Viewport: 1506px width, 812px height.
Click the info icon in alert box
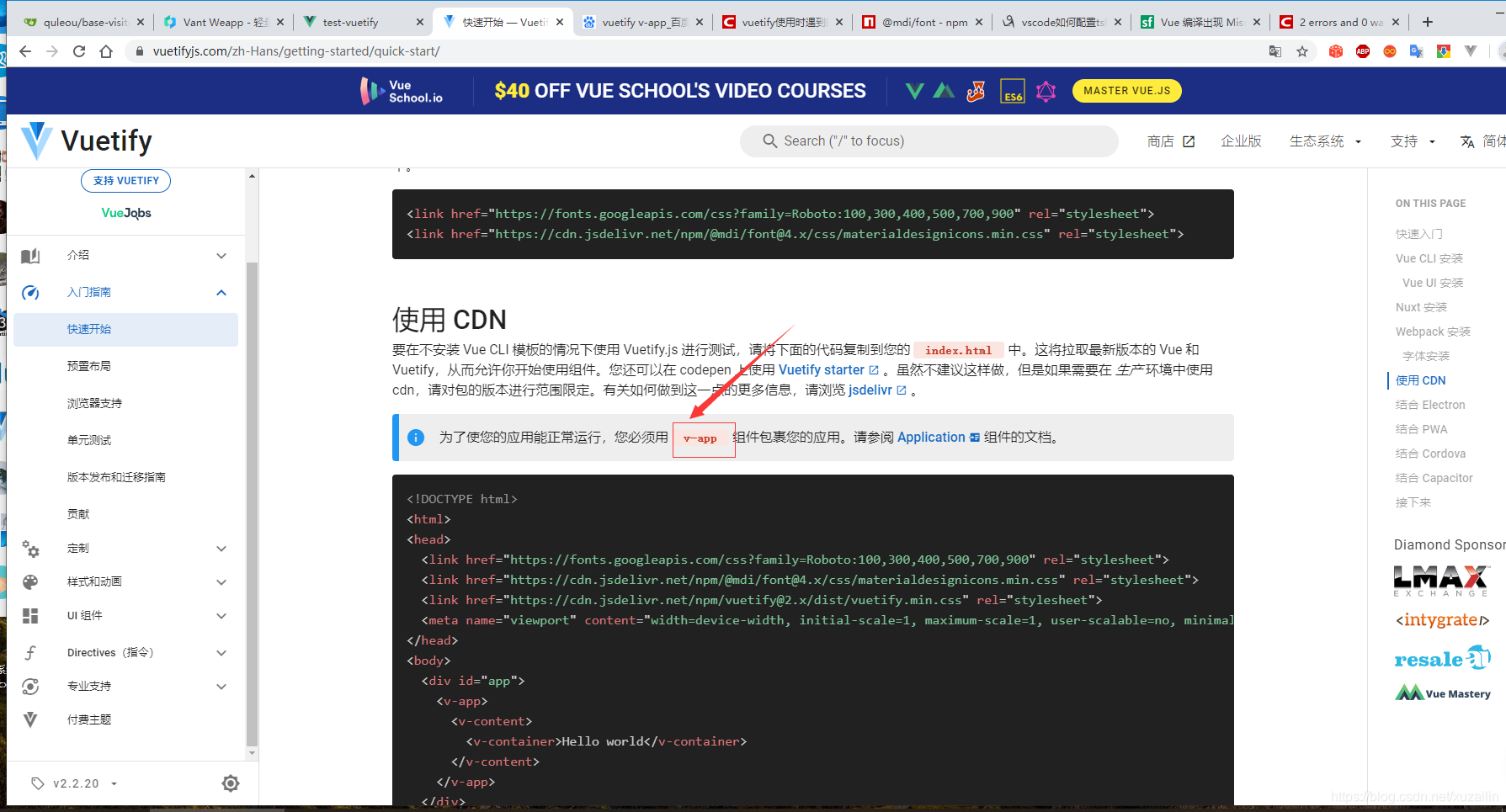point(416,438)
